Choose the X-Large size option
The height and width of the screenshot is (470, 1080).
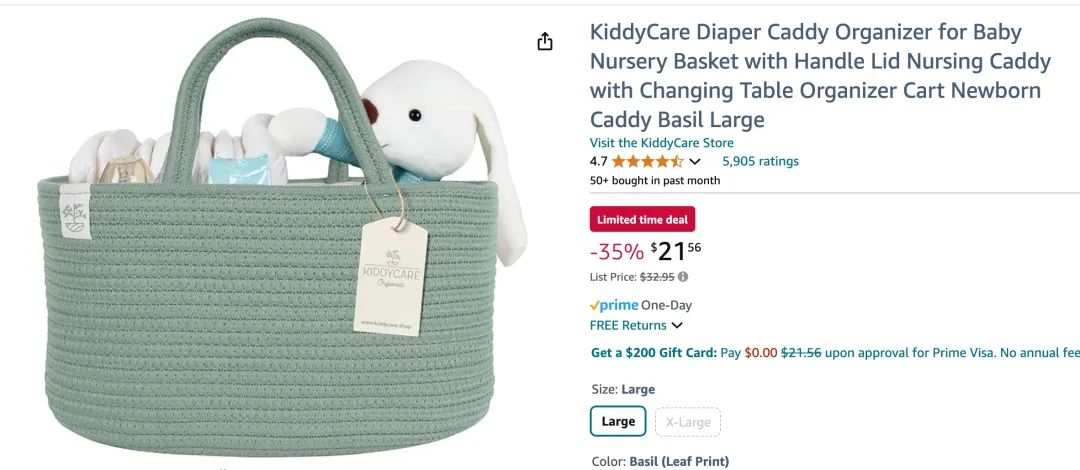(x=688, y=422)
